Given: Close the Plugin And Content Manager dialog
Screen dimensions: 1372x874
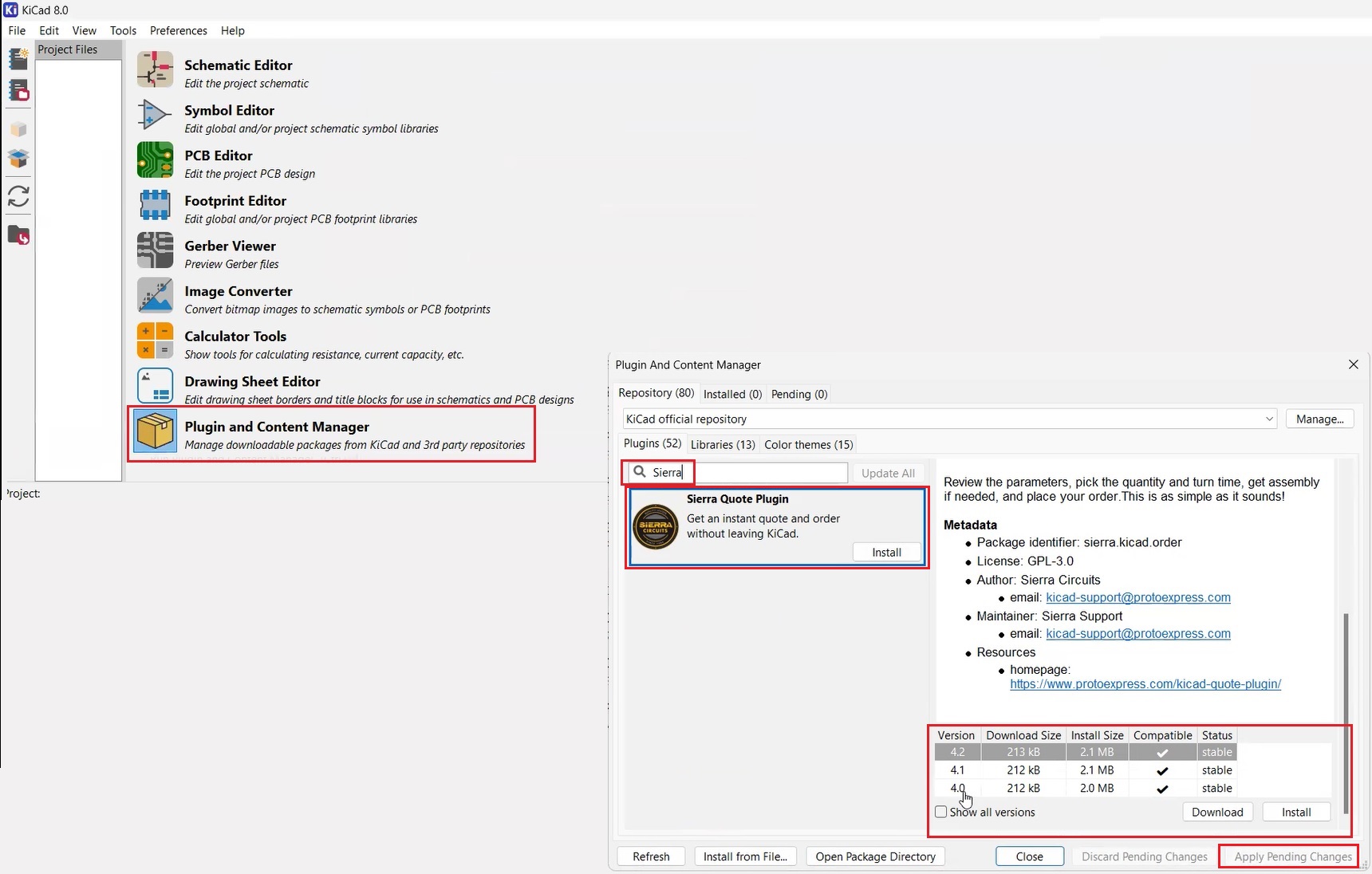Looking at the screenshot, I should click(1353, 364).
